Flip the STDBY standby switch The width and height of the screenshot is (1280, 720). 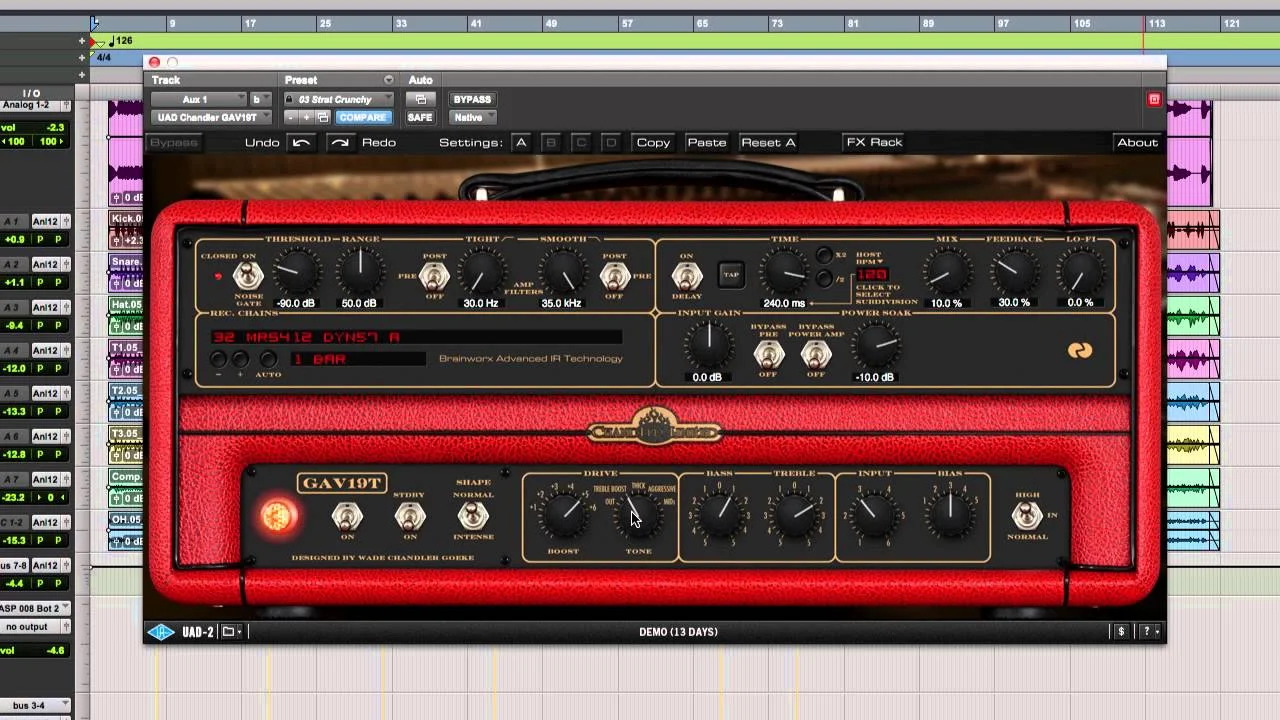[410, 515]
